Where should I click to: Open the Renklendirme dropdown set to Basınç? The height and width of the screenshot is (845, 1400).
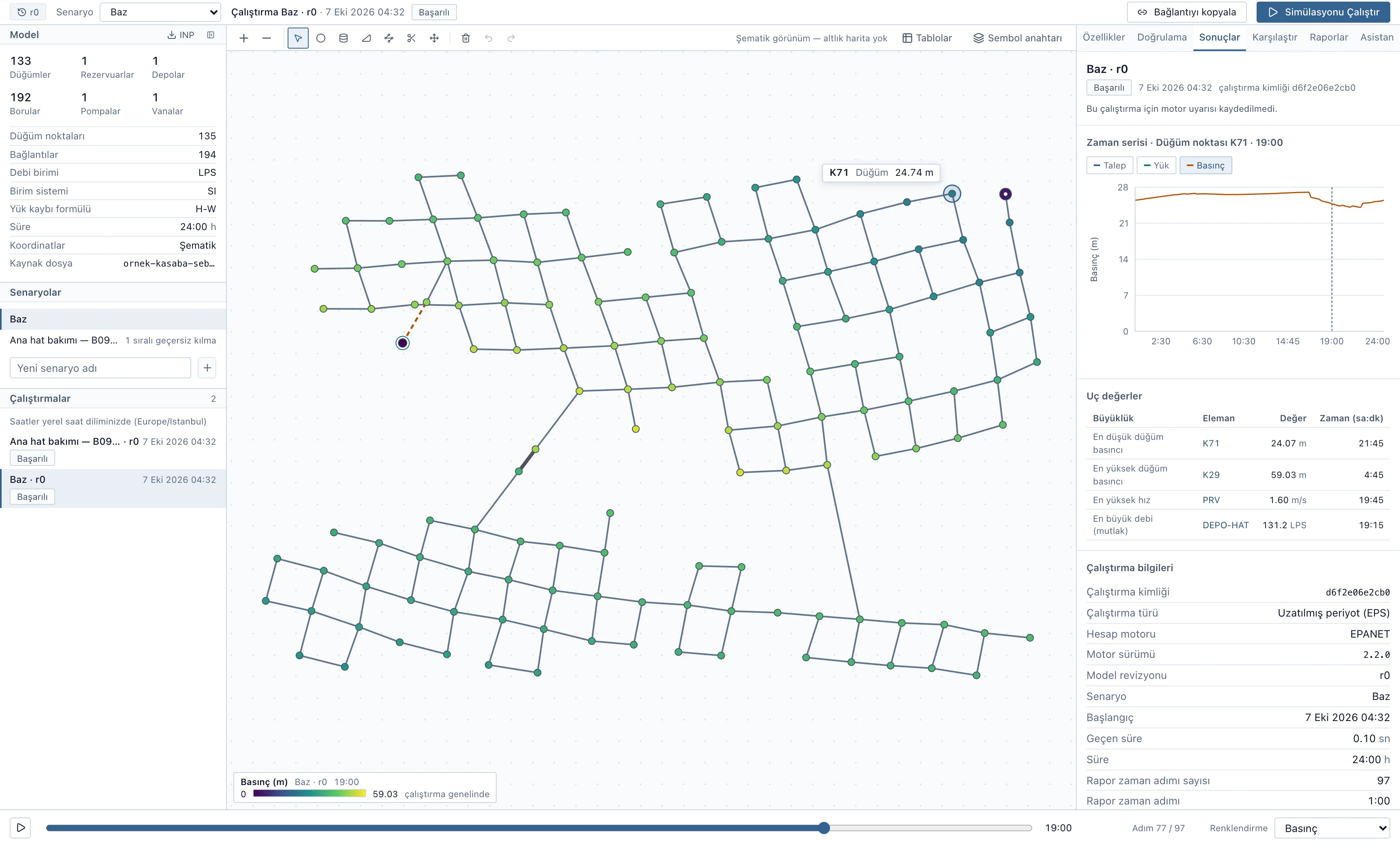1332,828
